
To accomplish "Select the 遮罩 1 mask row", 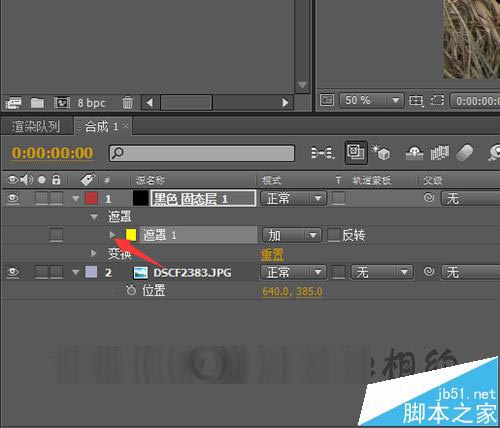I will point(199,235).
